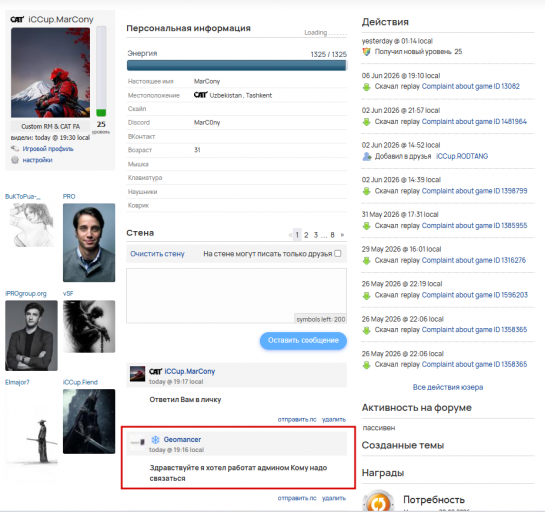
Task: Click the Игровой профиль gamepad icon
Action: click(15, 149)
